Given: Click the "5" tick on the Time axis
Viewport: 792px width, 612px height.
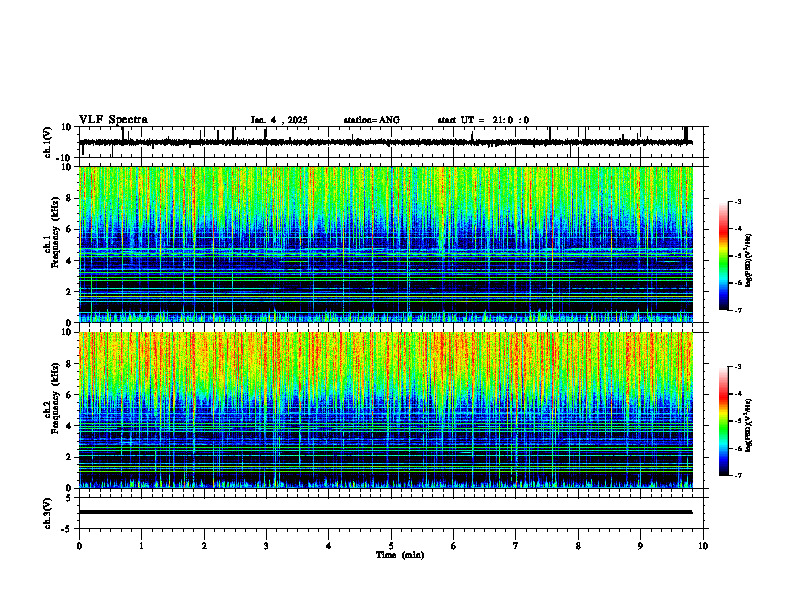Looking at the screenshot, I should click(391, 546).
